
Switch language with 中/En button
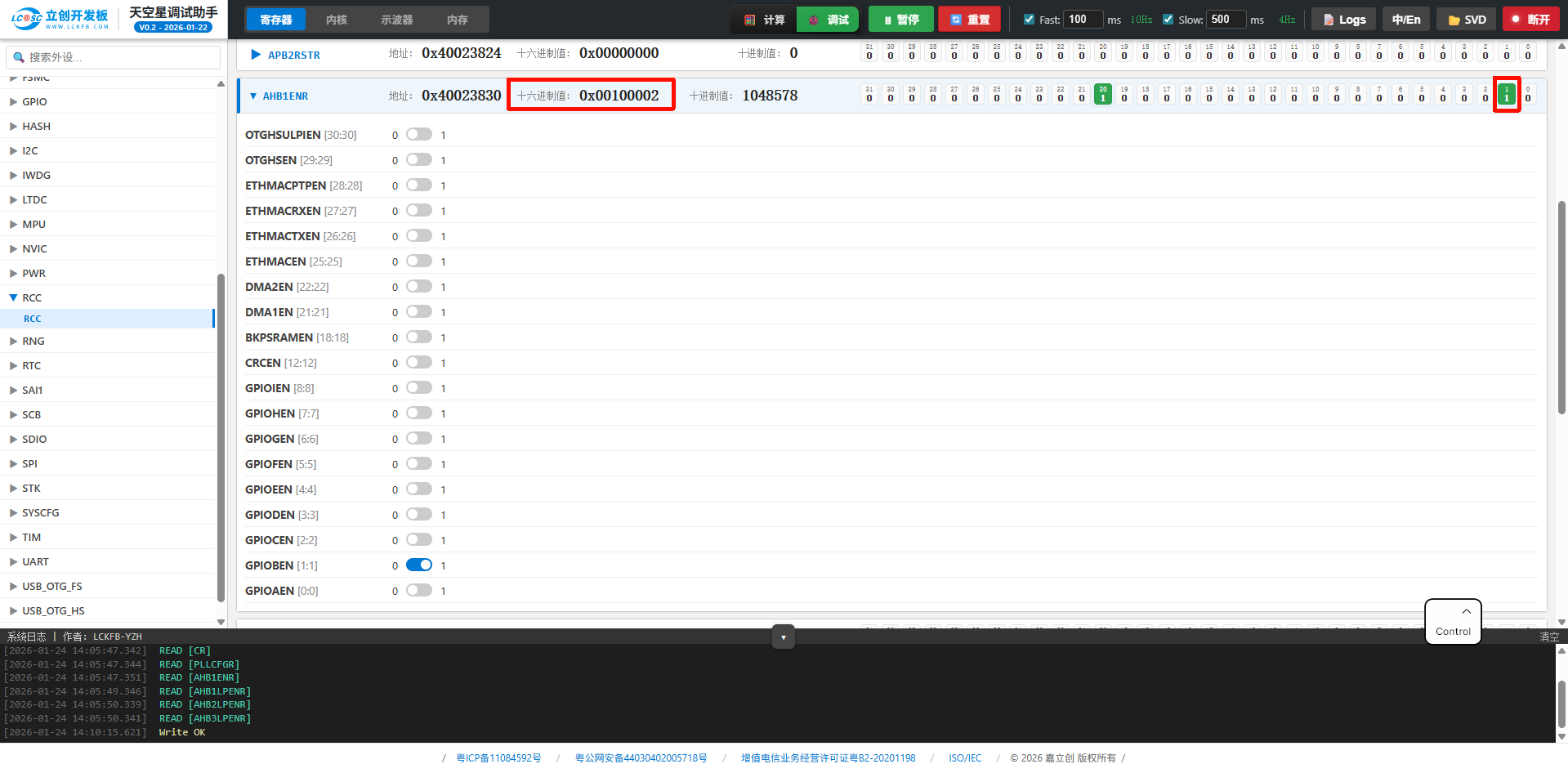(1405, 20)
